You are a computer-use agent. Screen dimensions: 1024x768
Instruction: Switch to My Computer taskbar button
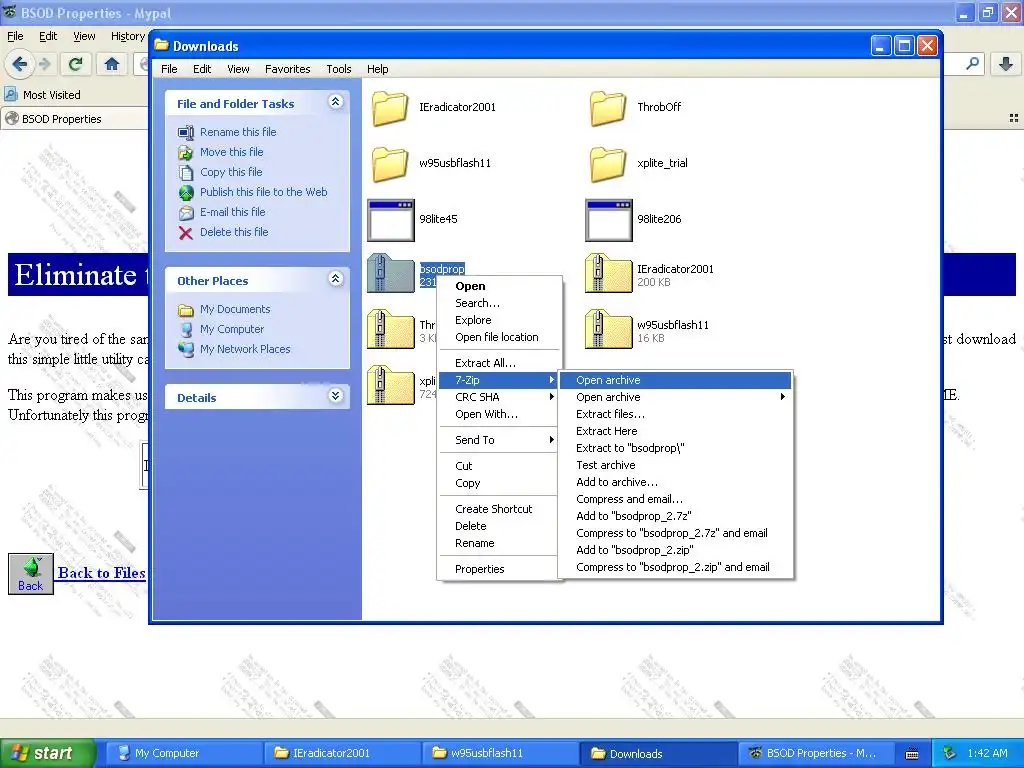click(x=183, y=753)
